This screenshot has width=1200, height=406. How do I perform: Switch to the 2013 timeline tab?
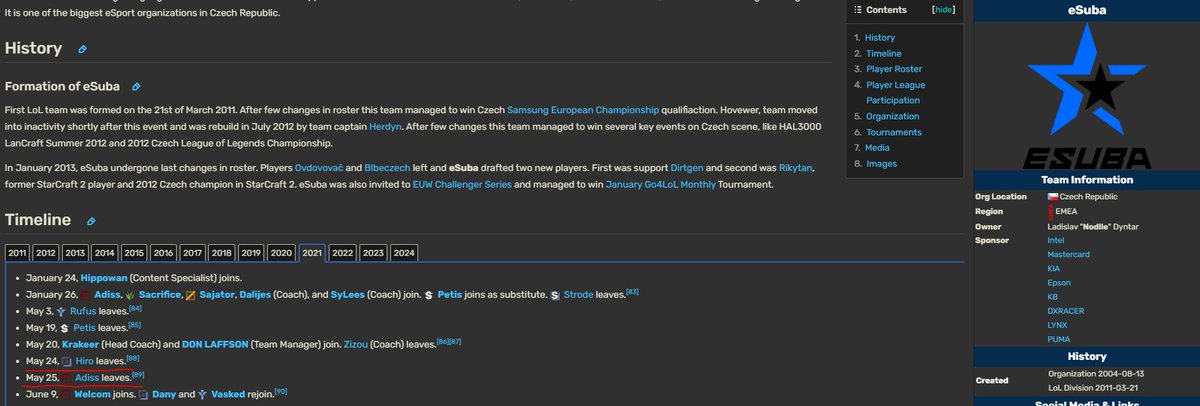(76, 253)
